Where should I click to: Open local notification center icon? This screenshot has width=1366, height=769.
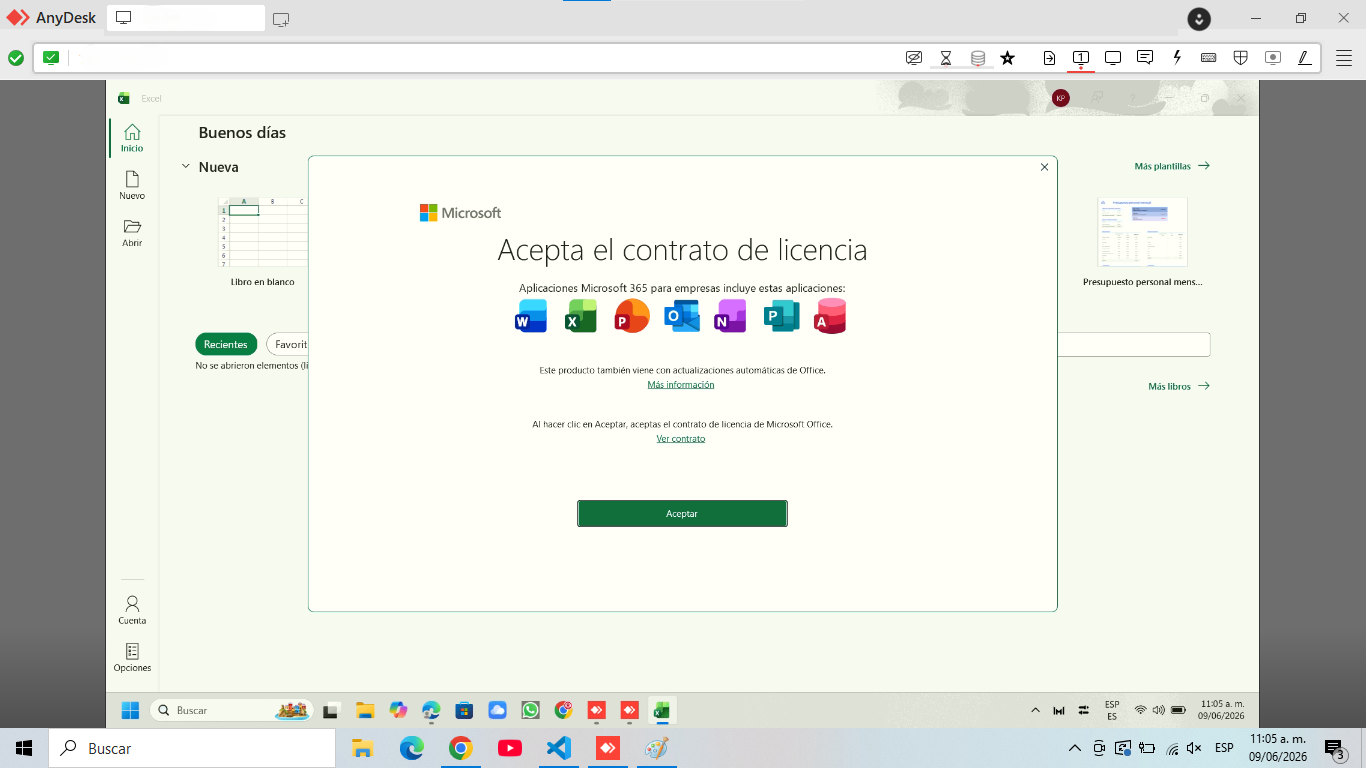1335,748
